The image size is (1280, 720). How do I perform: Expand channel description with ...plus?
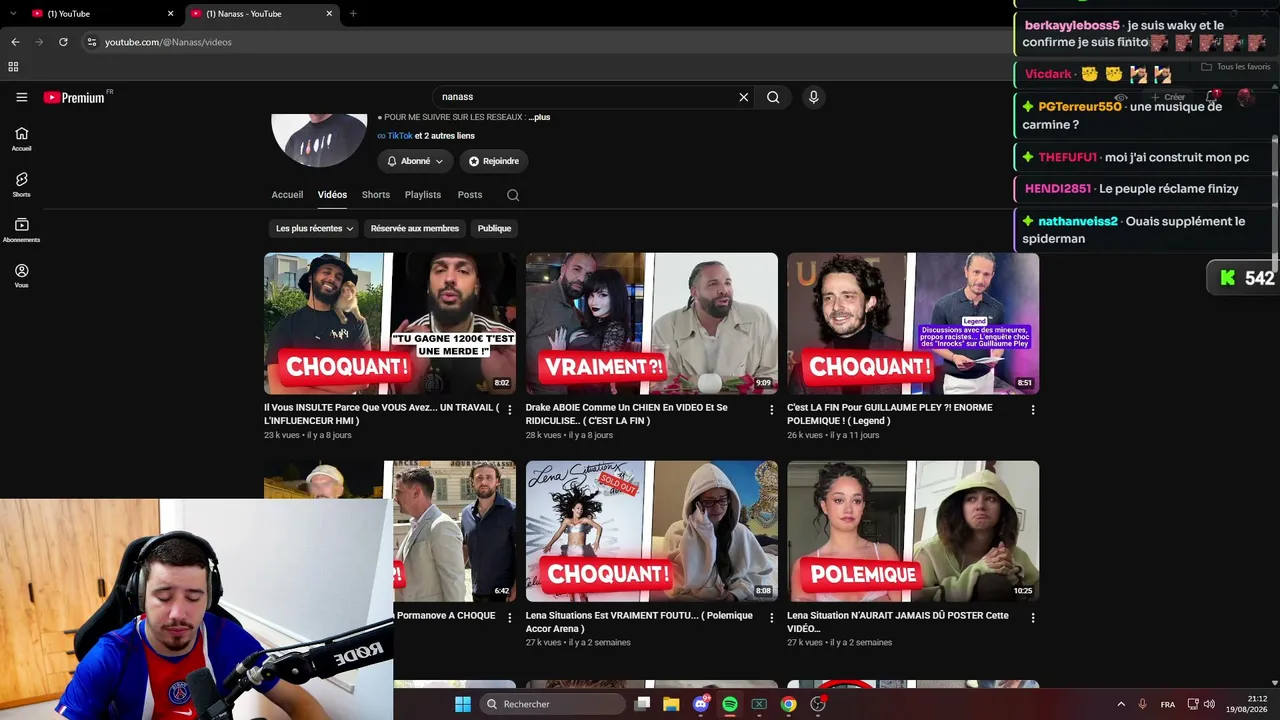click(x=540, y=117)
